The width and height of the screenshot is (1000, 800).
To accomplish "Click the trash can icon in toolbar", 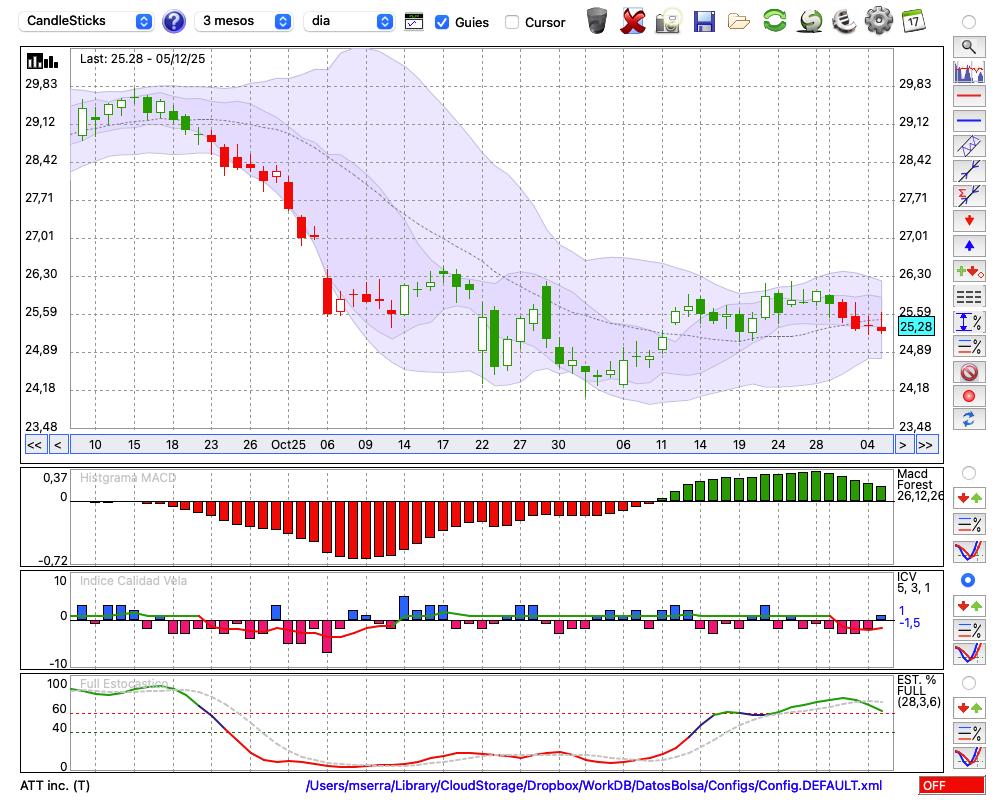I will coord(596,21).
